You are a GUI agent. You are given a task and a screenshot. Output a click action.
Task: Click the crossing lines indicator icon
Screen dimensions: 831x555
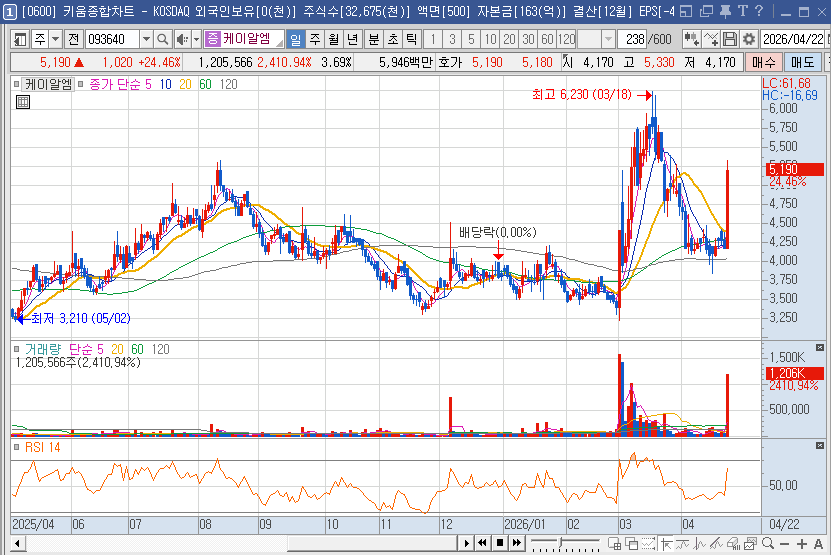coord(711,39)
